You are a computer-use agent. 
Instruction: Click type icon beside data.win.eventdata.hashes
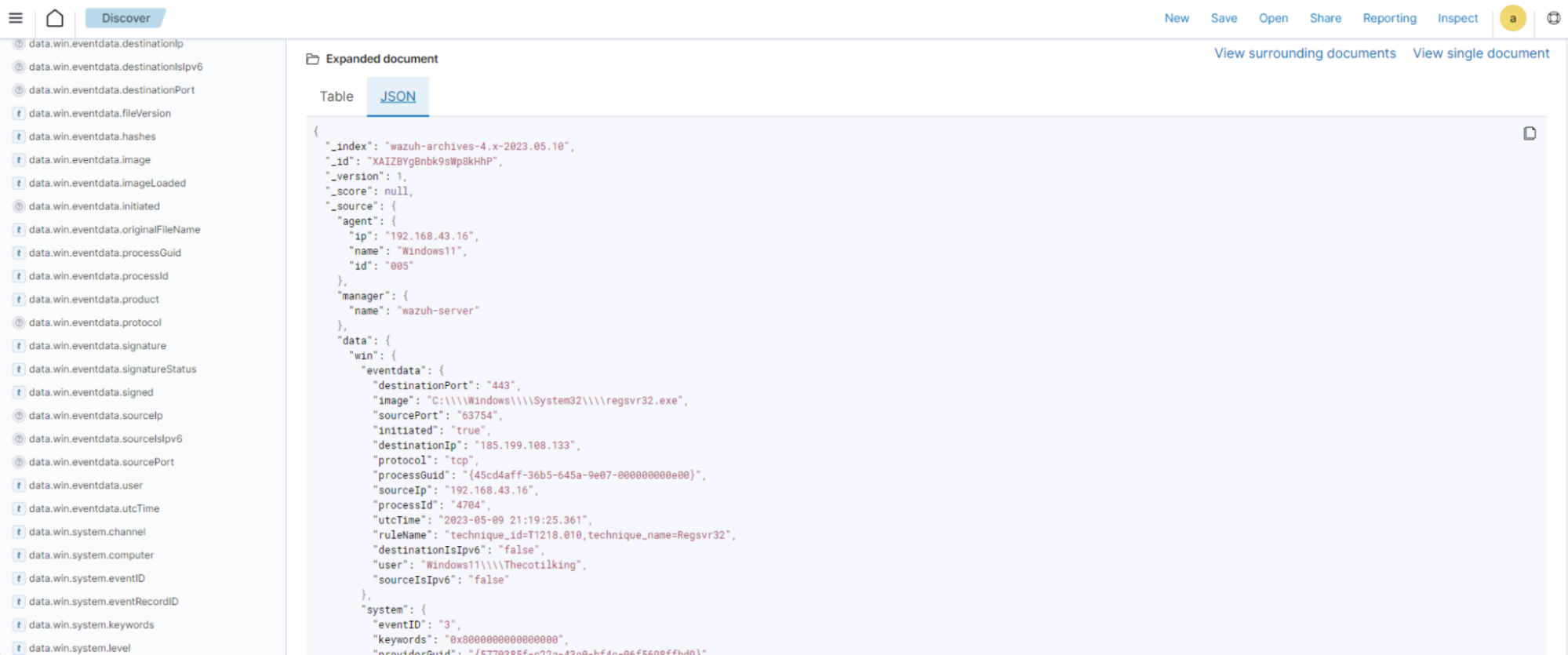pos(19,136)
